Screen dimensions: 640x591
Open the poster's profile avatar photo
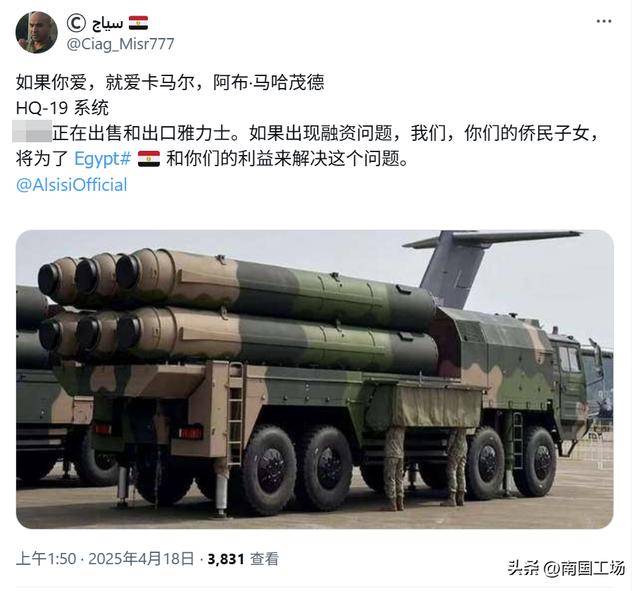click(x=36, y=33)
